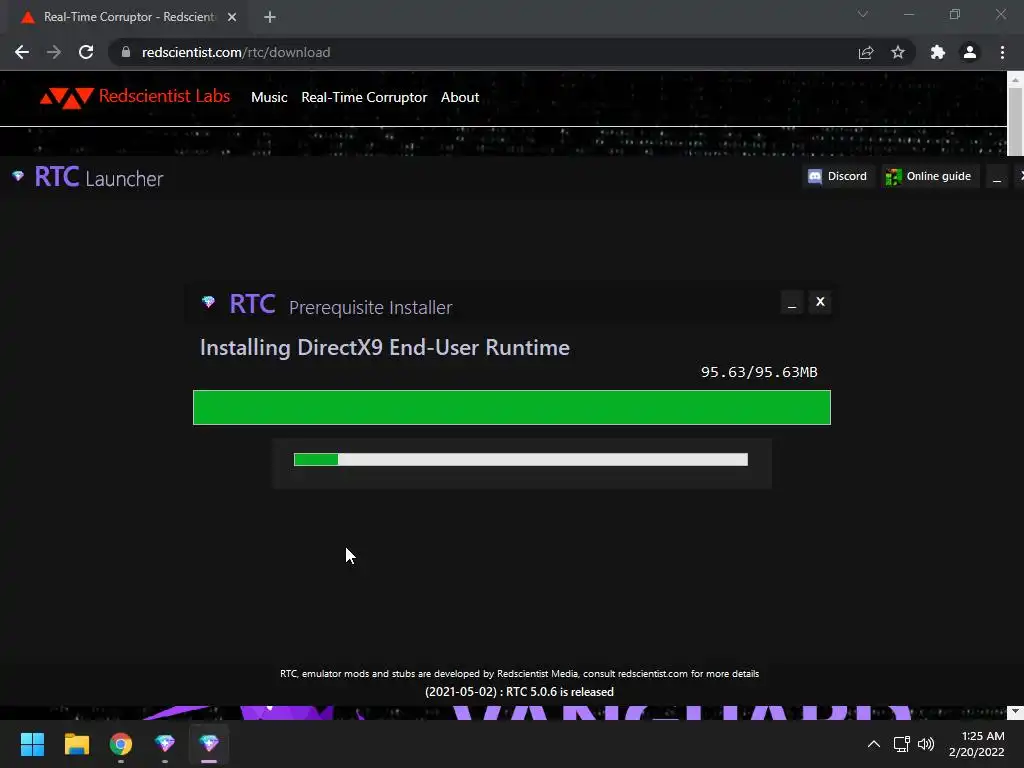Click the Redscientist Labs logo
This screenshot has height=768, width=1024.
pos(135,97)
